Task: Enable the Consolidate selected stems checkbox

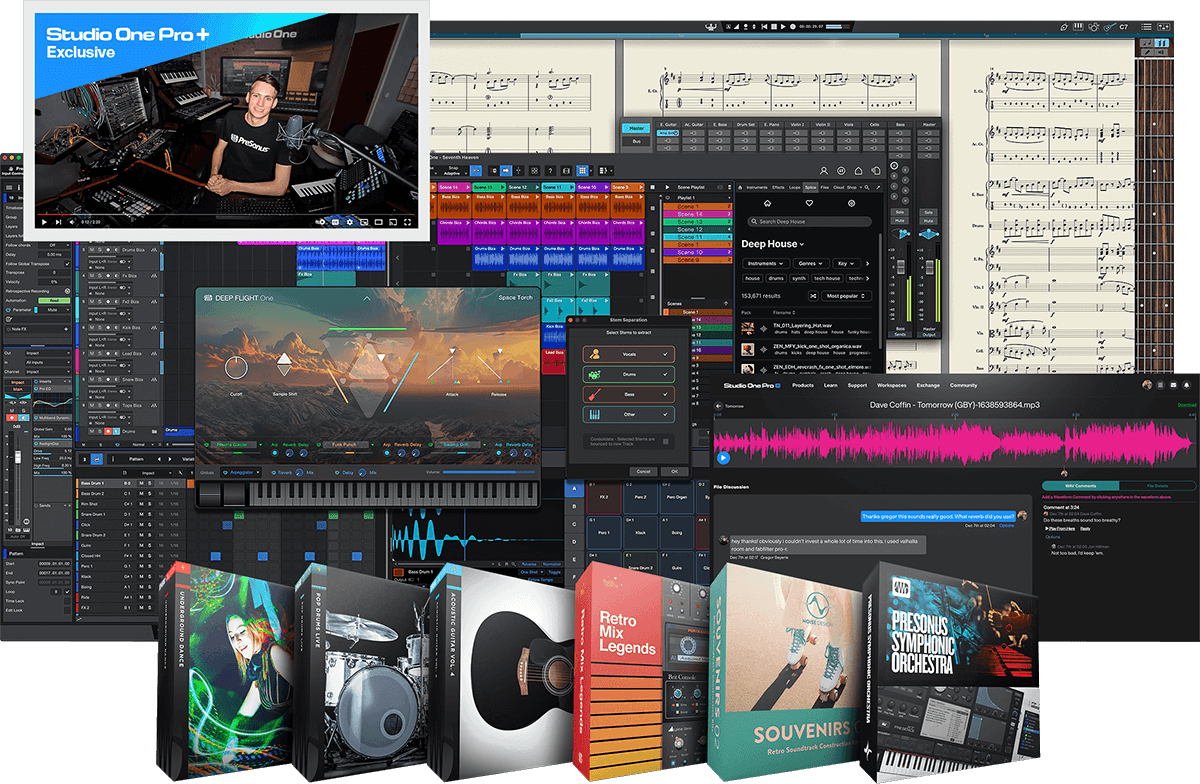Action: [x=667, y=441]
